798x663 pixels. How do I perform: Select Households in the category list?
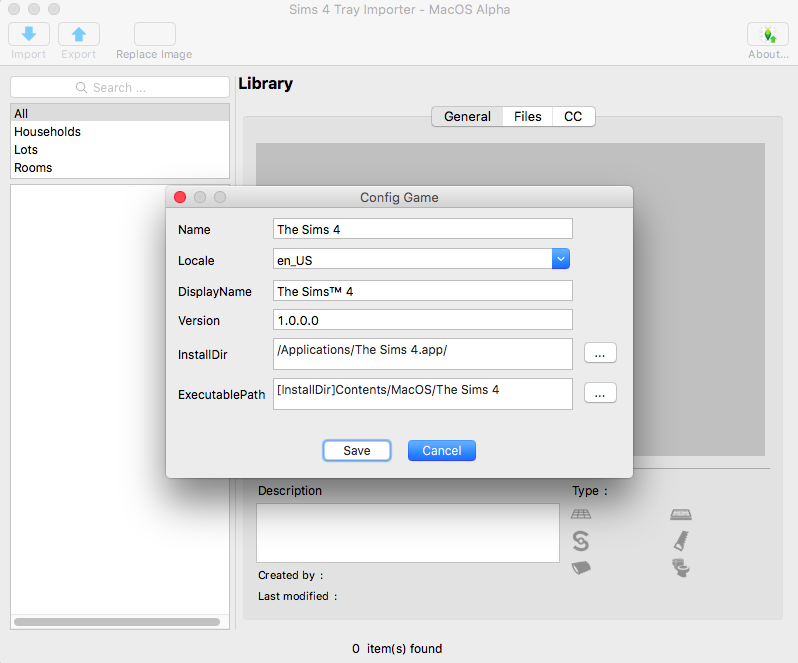point(120,131)
